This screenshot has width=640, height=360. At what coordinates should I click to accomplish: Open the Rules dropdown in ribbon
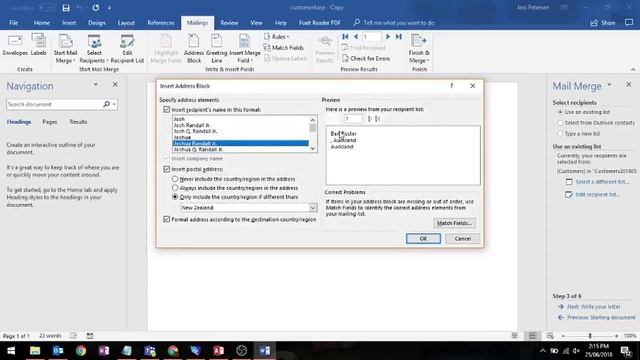point(277,37)
